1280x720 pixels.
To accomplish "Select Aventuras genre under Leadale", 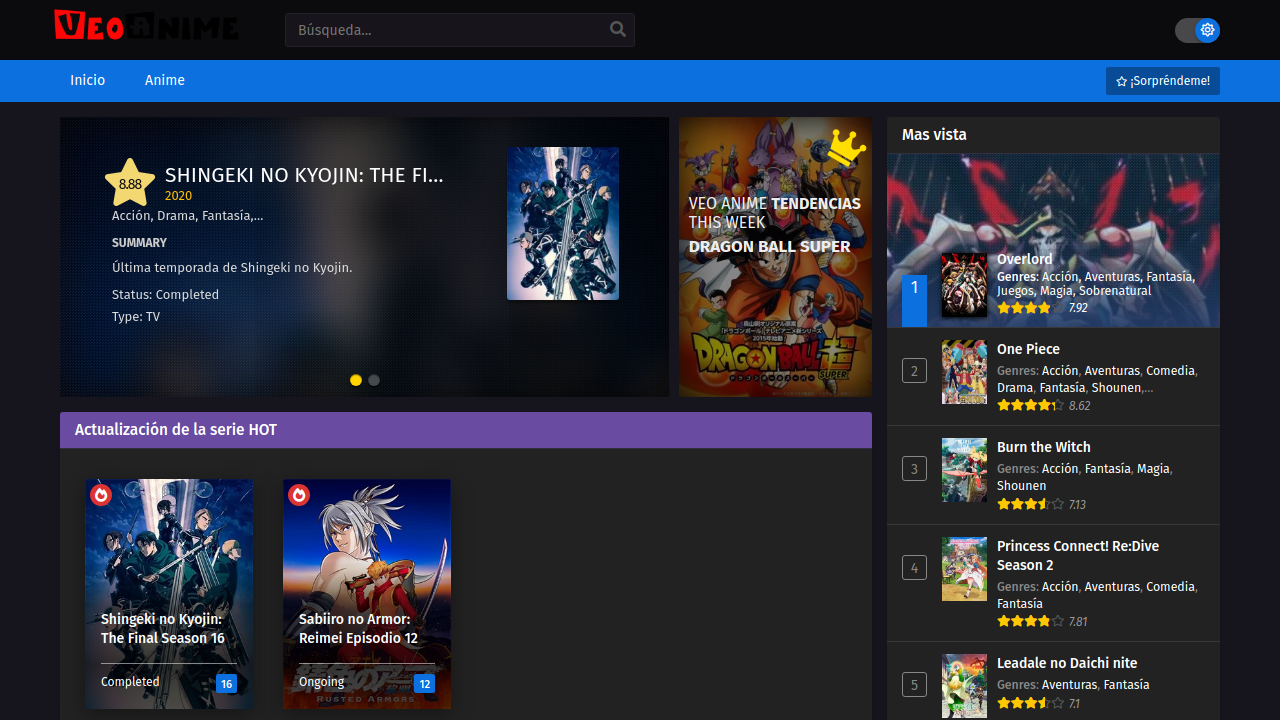I will tap(1069, 685).
